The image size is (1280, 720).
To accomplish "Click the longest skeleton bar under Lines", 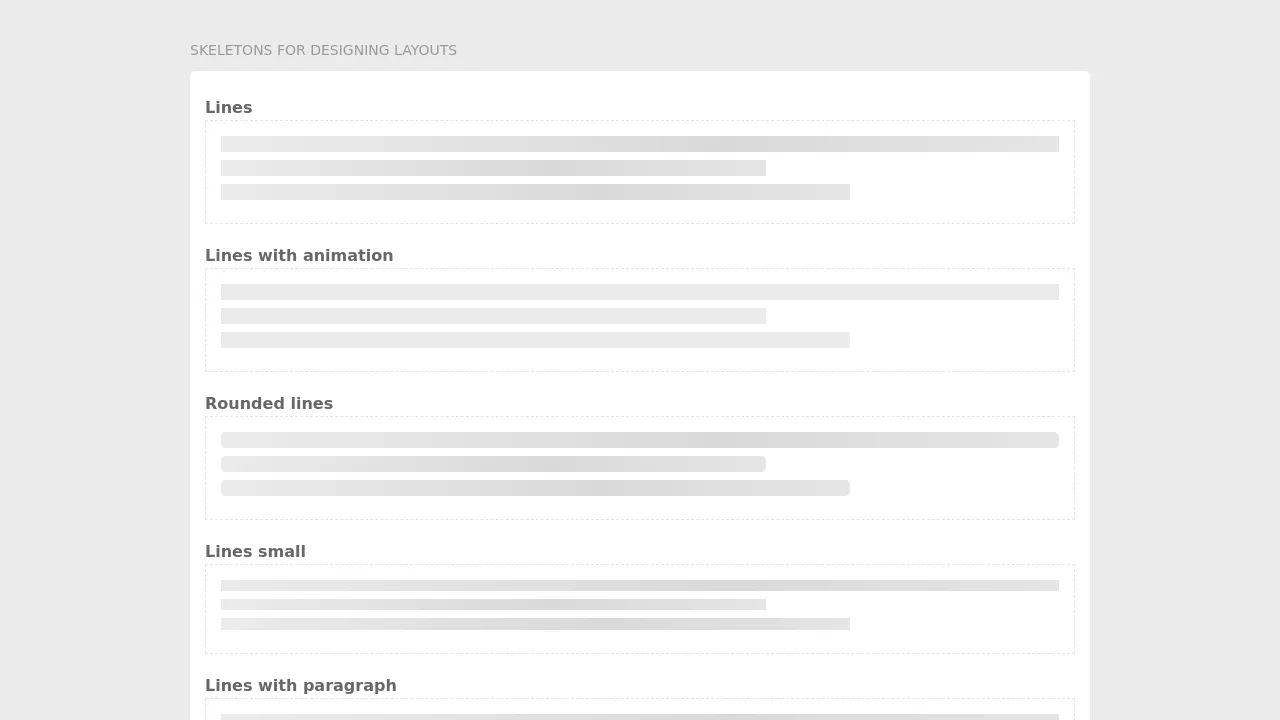I will (x=639, y=144).
